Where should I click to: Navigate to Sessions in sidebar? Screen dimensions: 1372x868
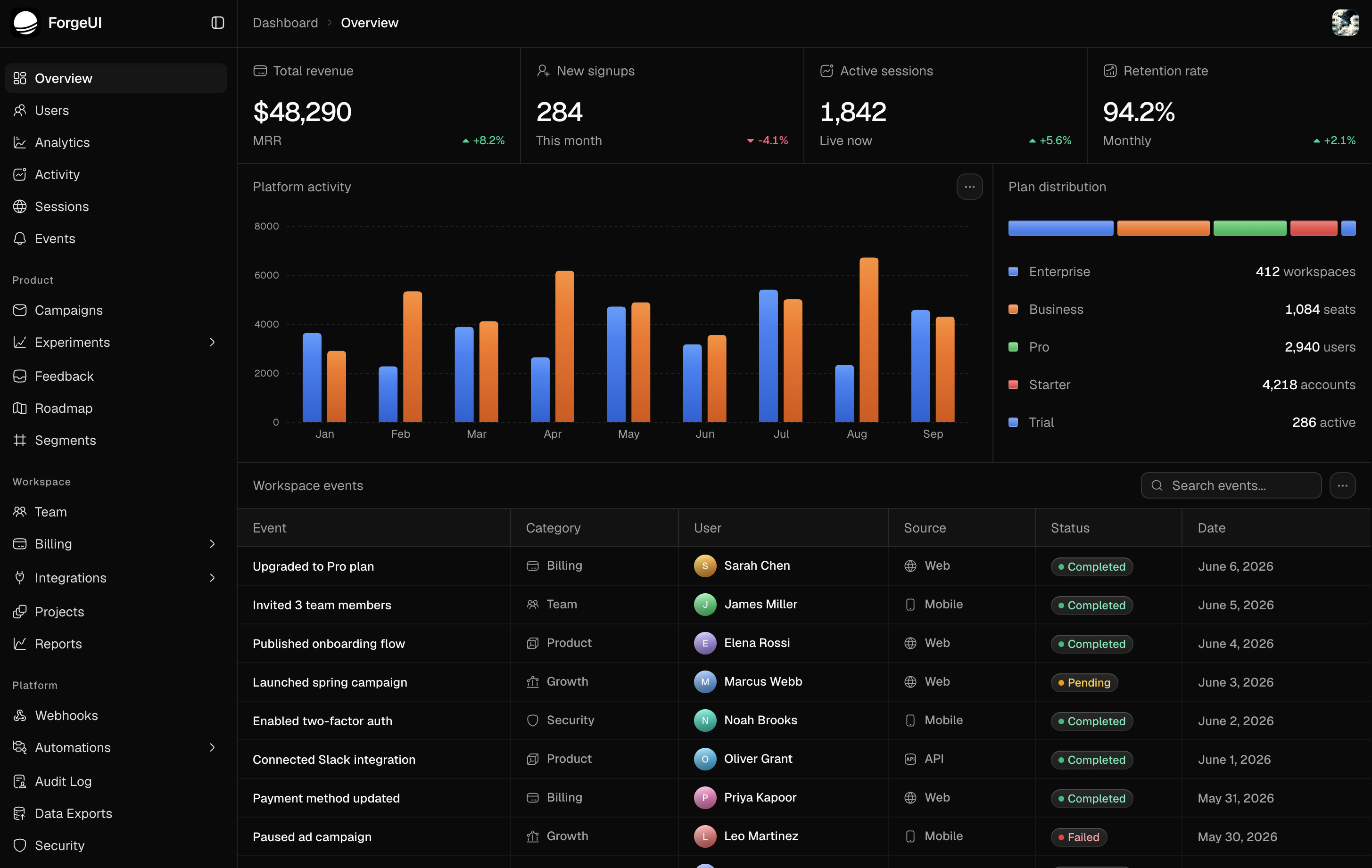coord(116,206)
